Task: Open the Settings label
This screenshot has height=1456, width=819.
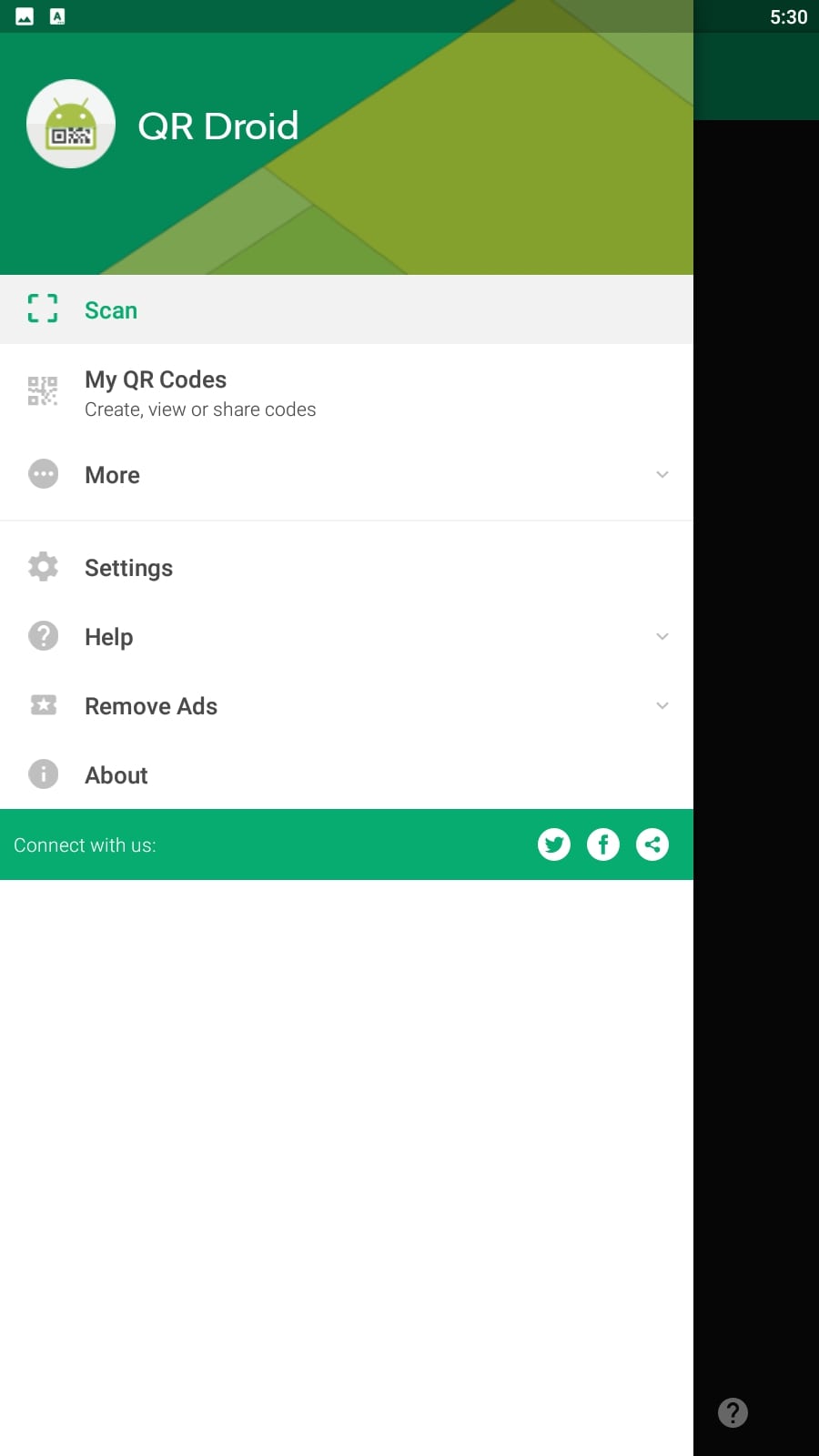Action: [128, 568]
